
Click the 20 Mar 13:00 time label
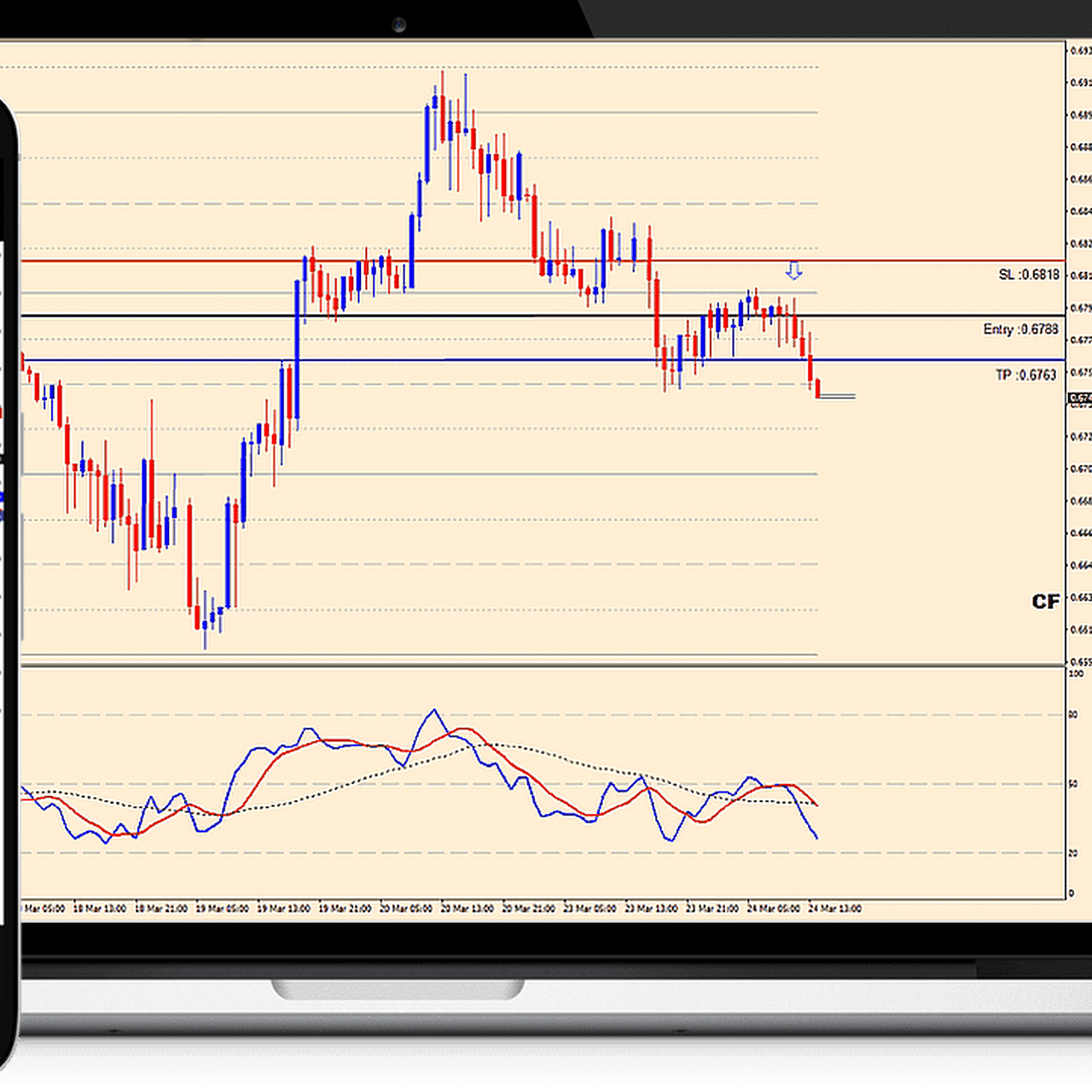click(x=468, y=909)
